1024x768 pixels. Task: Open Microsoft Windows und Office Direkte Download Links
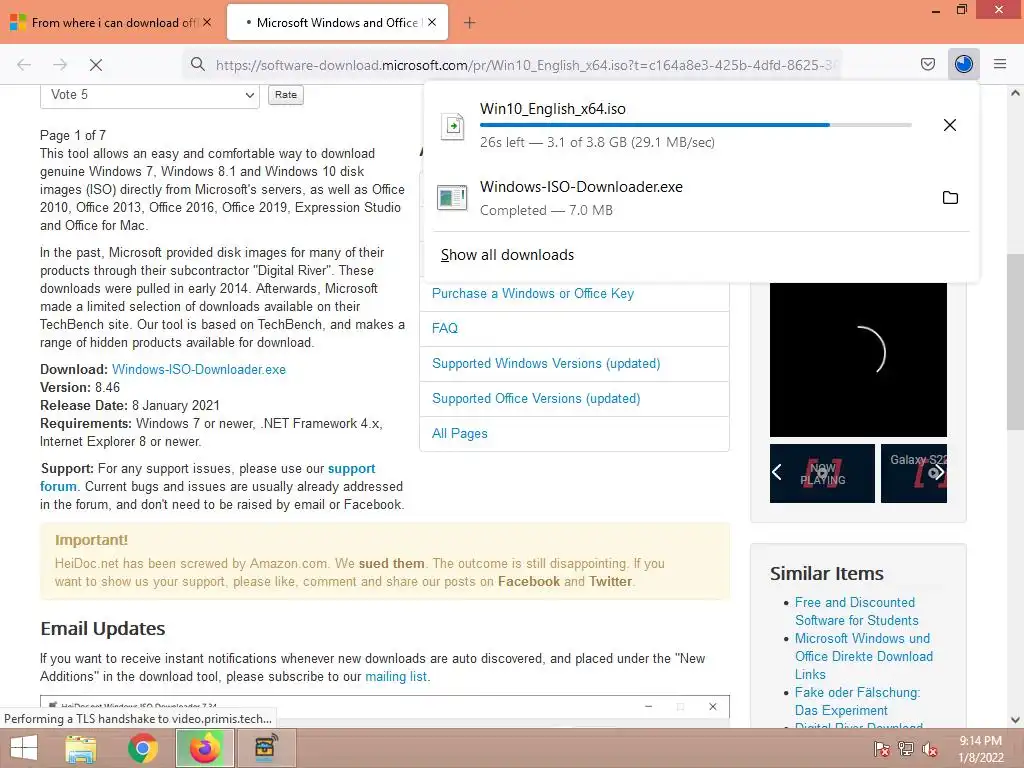coord(863,656)
